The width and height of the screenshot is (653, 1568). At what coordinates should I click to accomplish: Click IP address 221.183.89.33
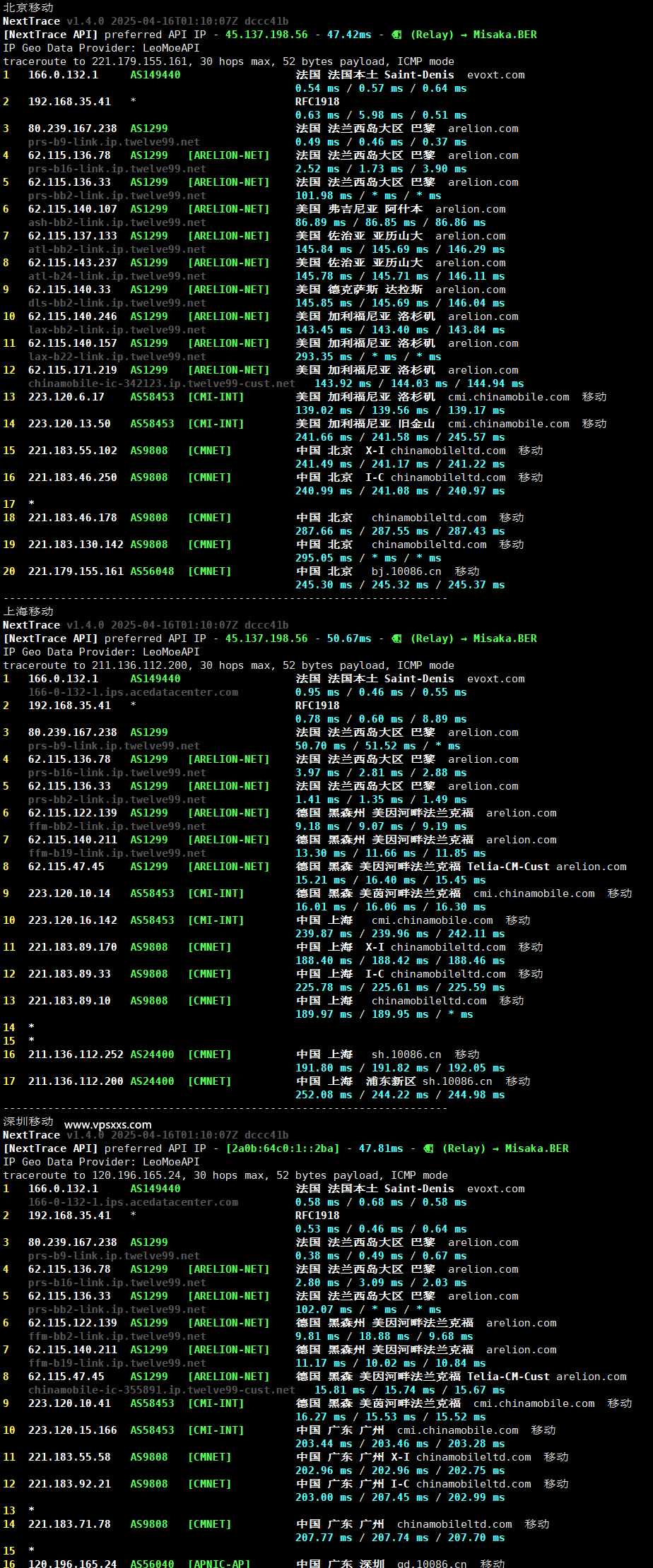point(70,974)
